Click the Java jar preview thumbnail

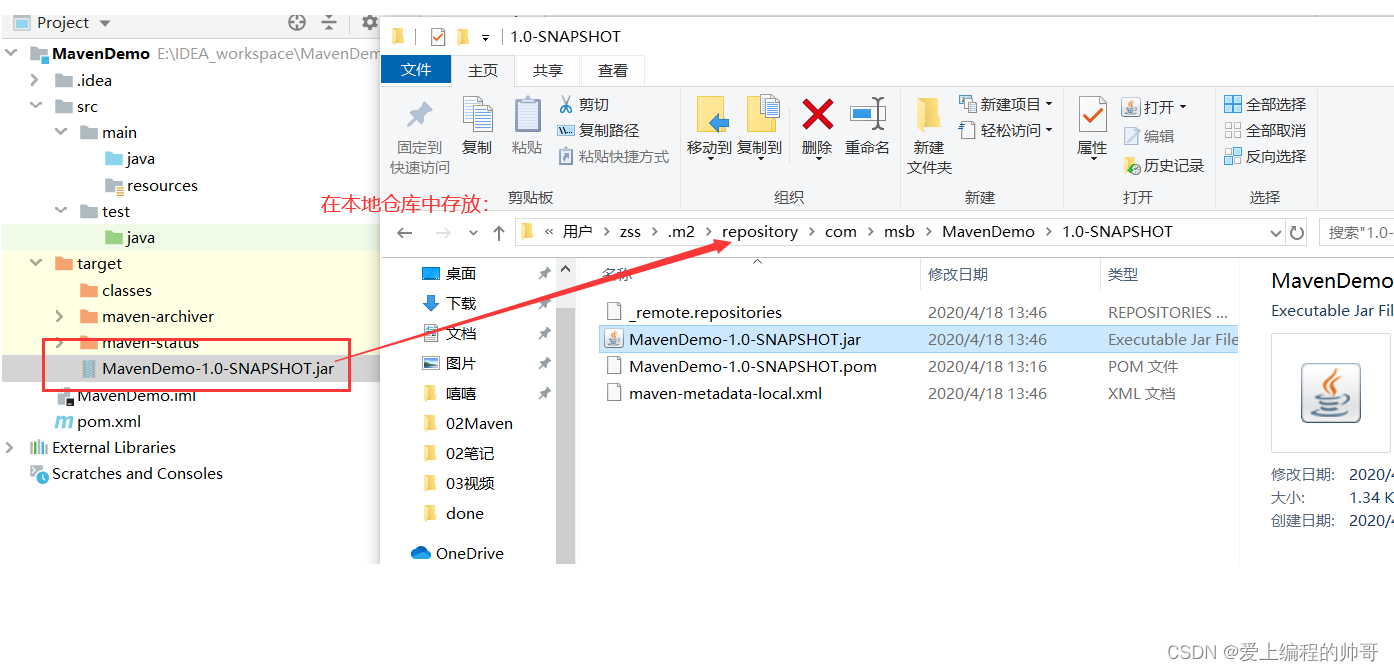pos(1331,393)
